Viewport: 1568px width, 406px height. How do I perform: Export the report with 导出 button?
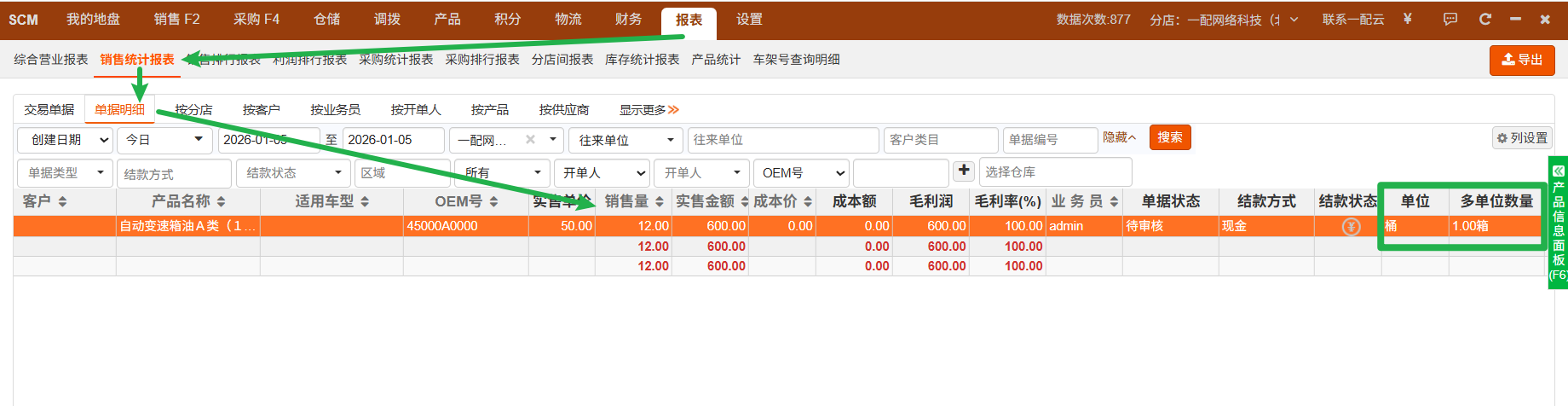tap(1522, 60)
